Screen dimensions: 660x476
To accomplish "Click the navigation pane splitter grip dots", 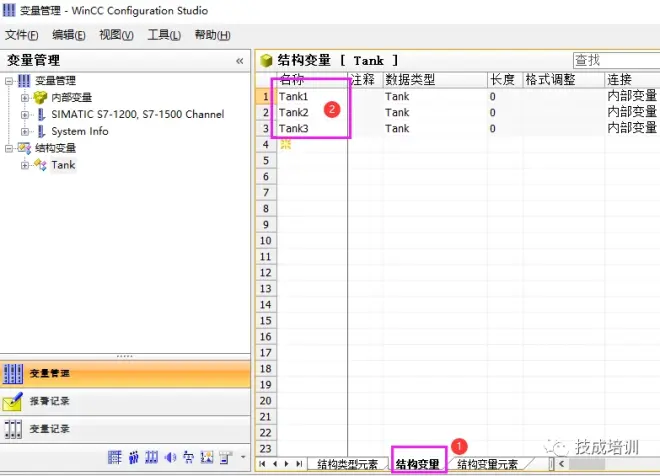I will 125,356.
